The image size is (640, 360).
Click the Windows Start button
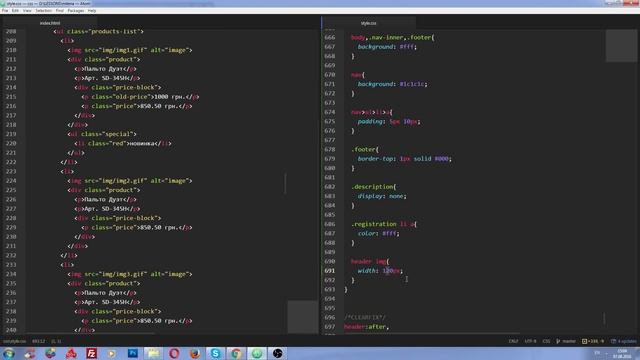click(8, 353)
